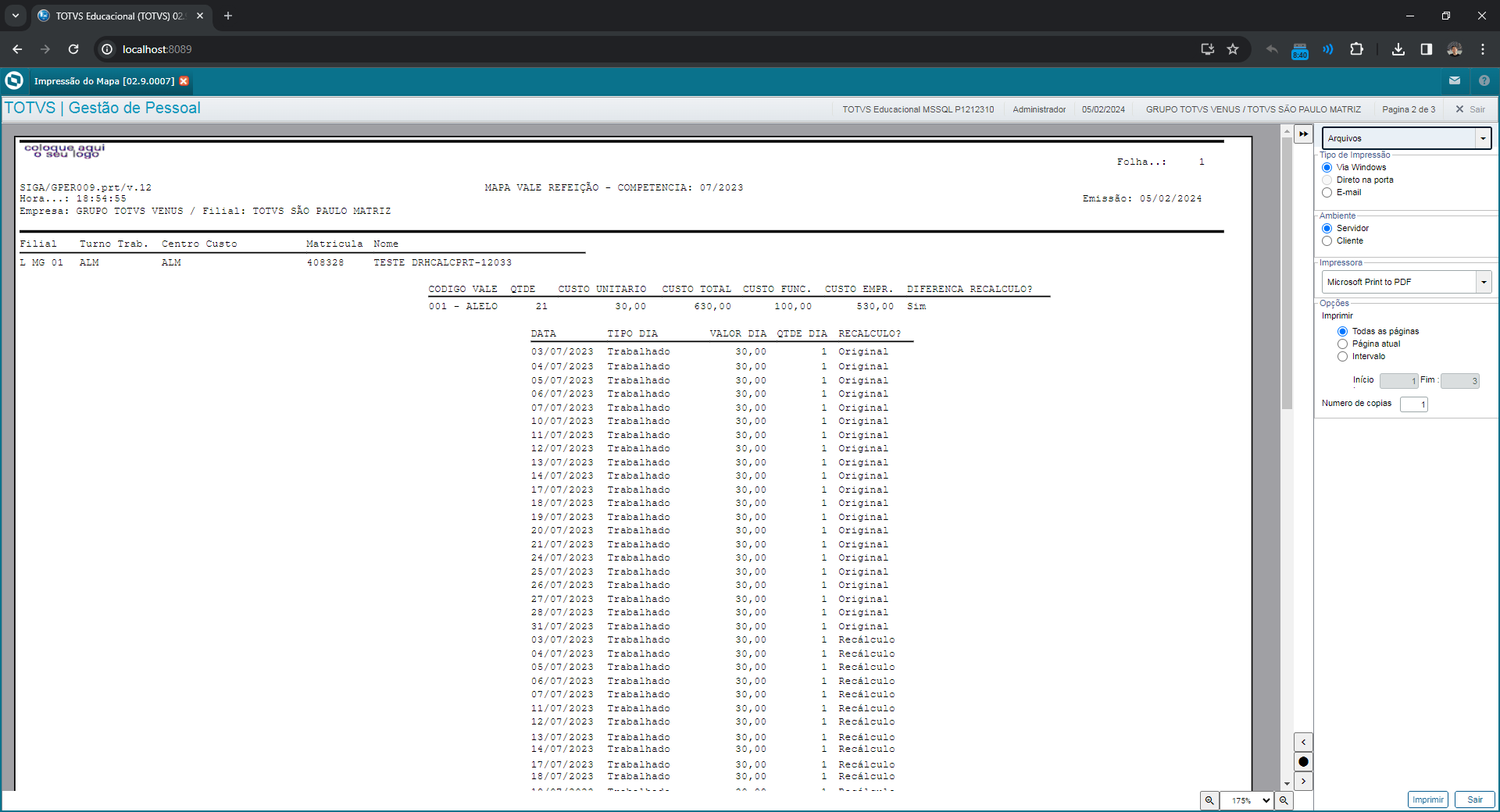Open the Chrome three-dot menu
The width and height of the screenshot is (1500, 812).
tap(1483, 49)
